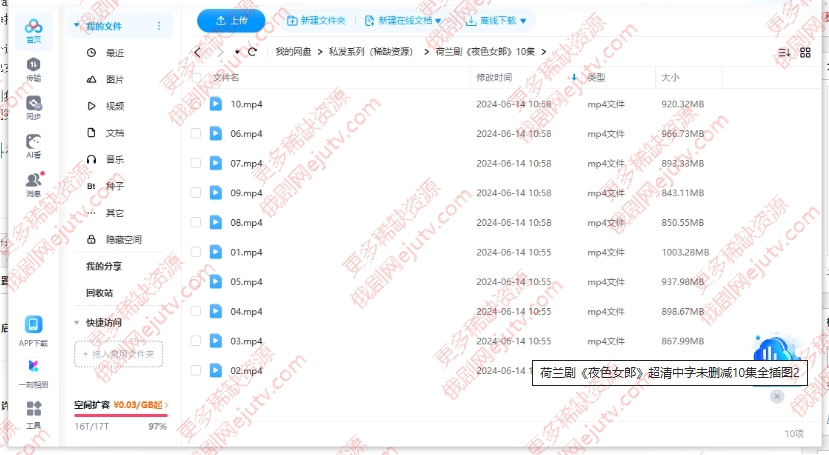Collapse the 我的文件 tree triangle

click(77, 25)
